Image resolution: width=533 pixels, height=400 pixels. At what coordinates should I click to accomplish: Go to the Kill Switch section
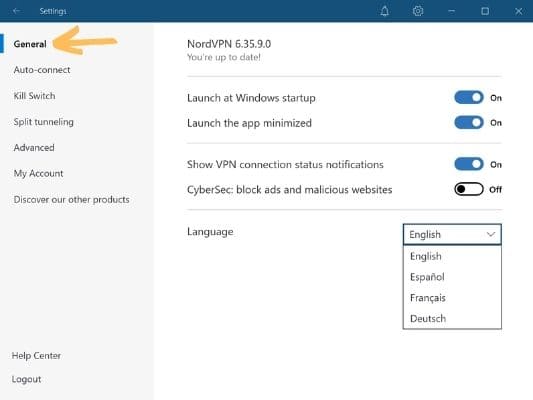point(34,96)
